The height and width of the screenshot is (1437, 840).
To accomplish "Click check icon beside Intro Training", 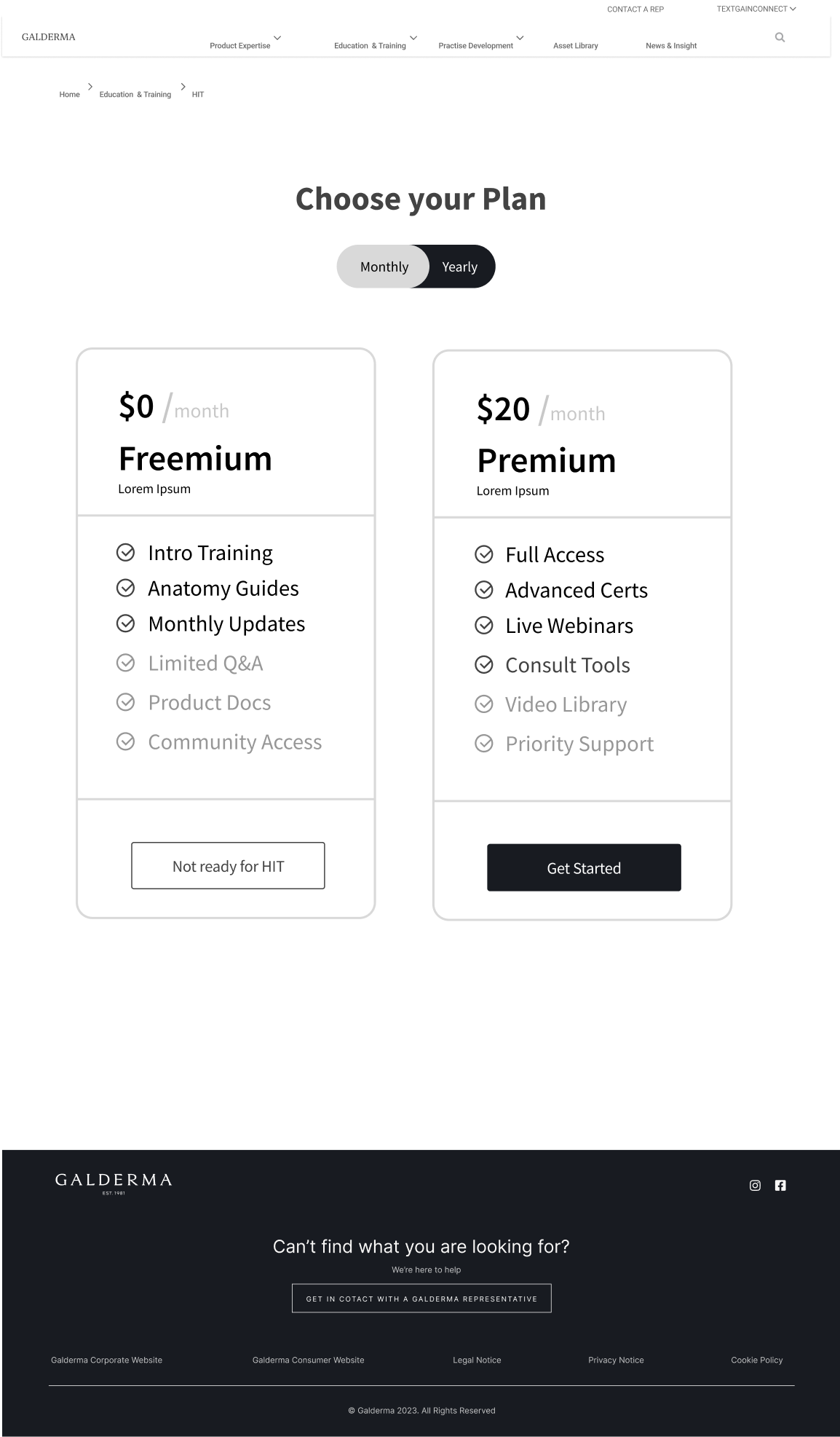I will [126, 553].
